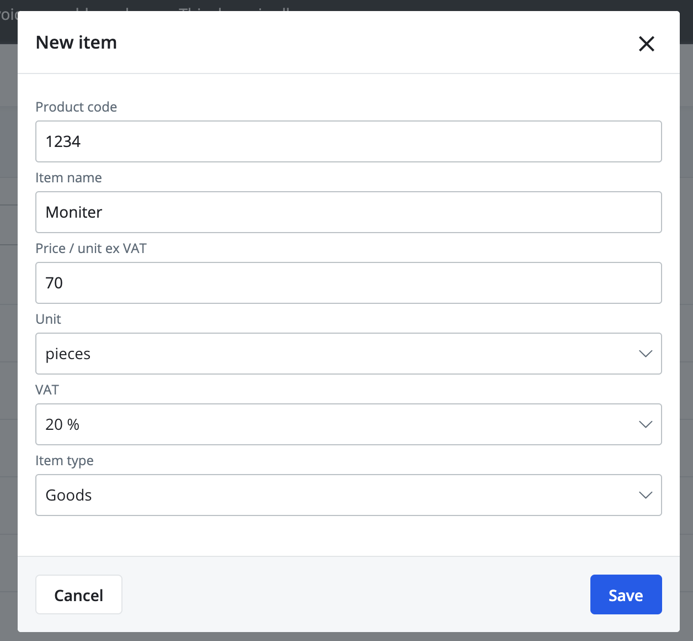Click the "Item name" label text

coord(68,178)
